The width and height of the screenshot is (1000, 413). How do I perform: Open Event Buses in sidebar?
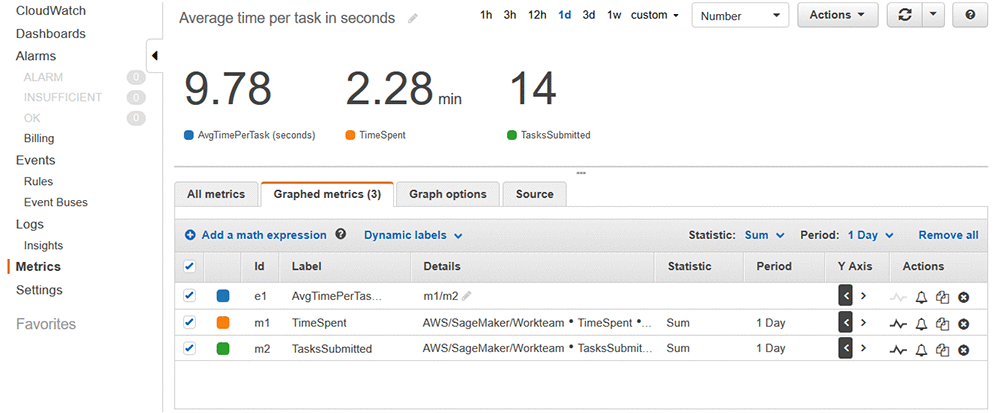click(56, 202)
